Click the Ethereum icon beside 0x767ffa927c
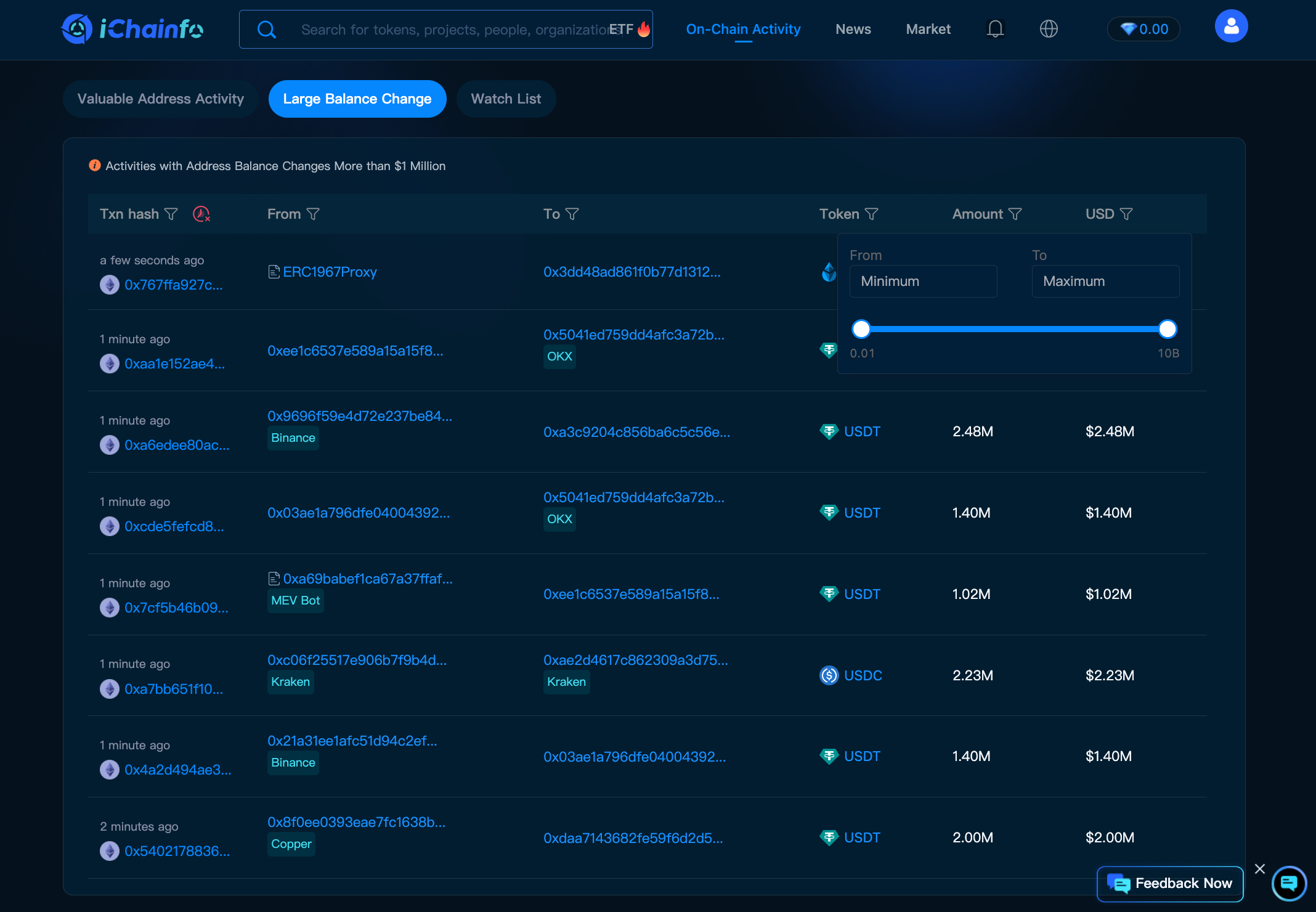 click(x=110, y=285)
